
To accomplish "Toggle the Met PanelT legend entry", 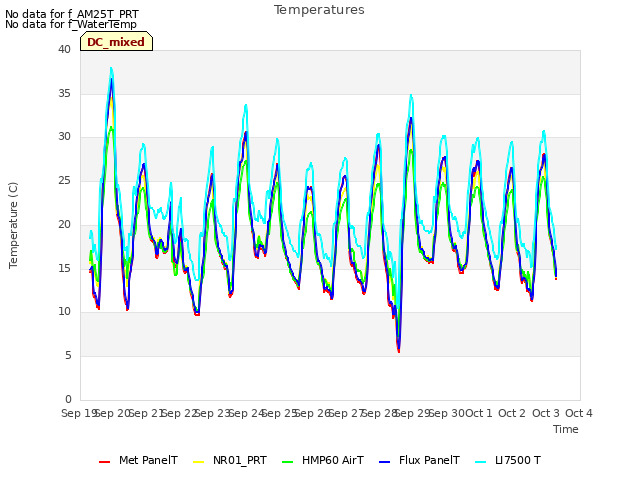I will point(138,460).
